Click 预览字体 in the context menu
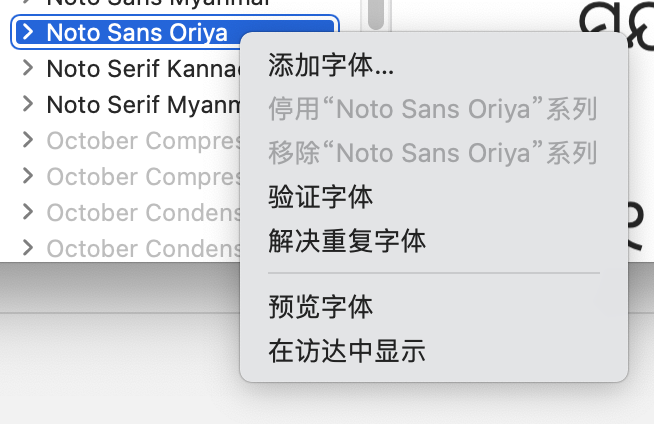The width and height of the screenshot is (654, 424). click(x=321, y=306)
